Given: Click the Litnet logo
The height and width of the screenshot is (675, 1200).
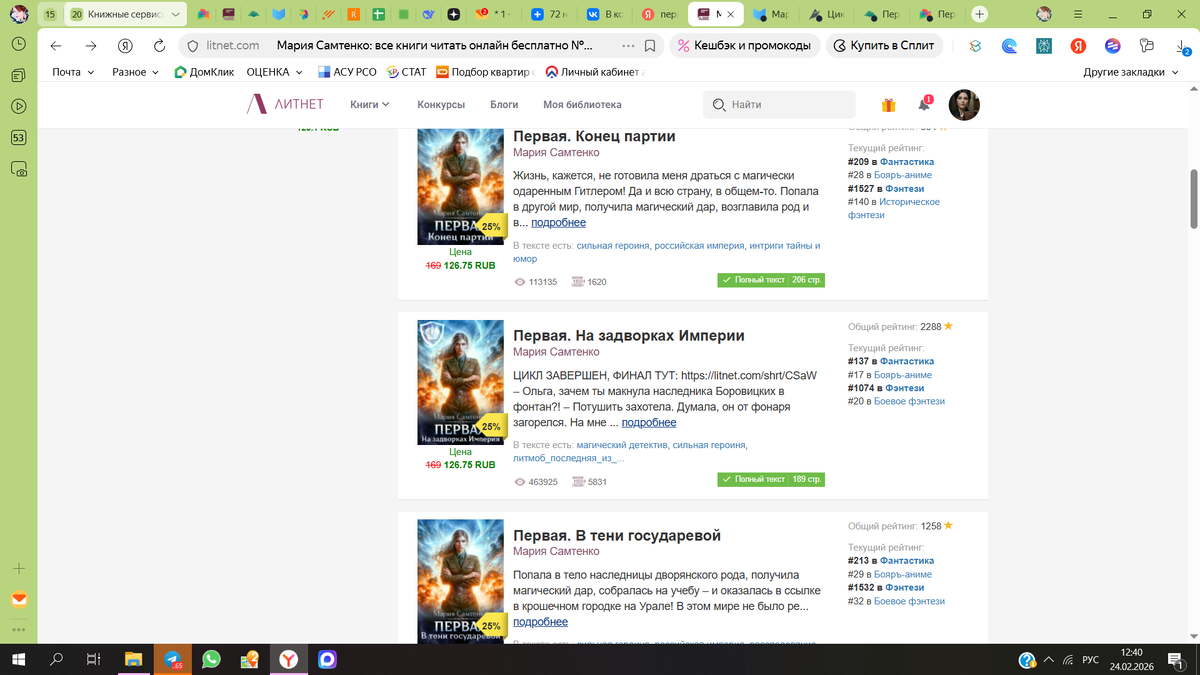Looking at the screenshot, I should click(285, 104).
